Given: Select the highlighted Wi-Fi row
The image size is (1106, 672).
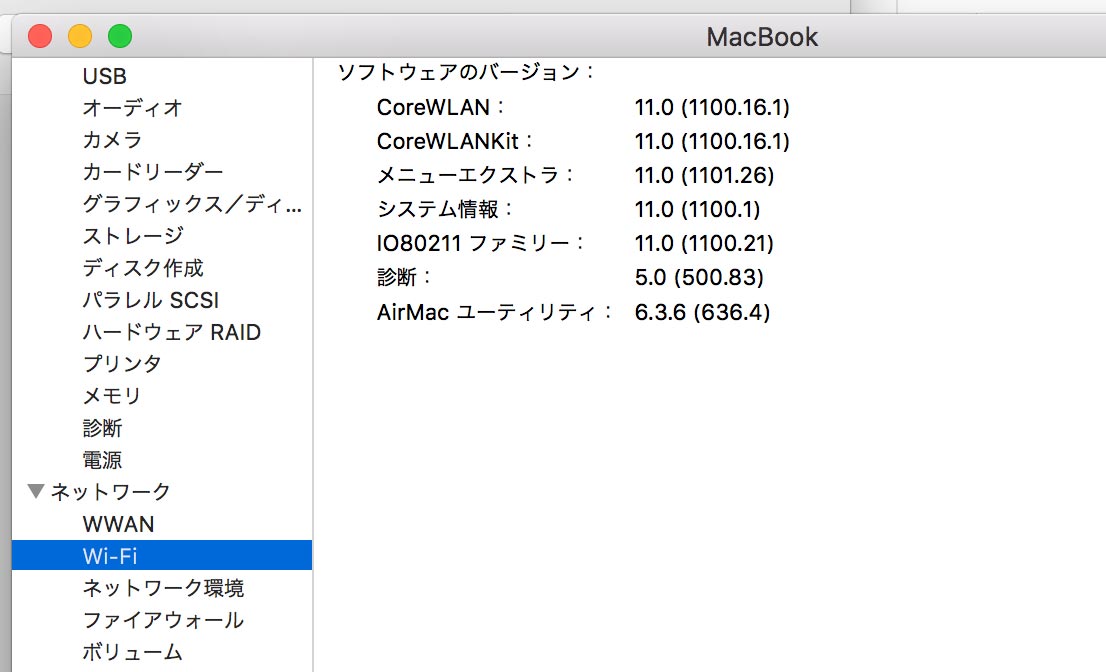Looking at the screenshot, I should (162, 556).
